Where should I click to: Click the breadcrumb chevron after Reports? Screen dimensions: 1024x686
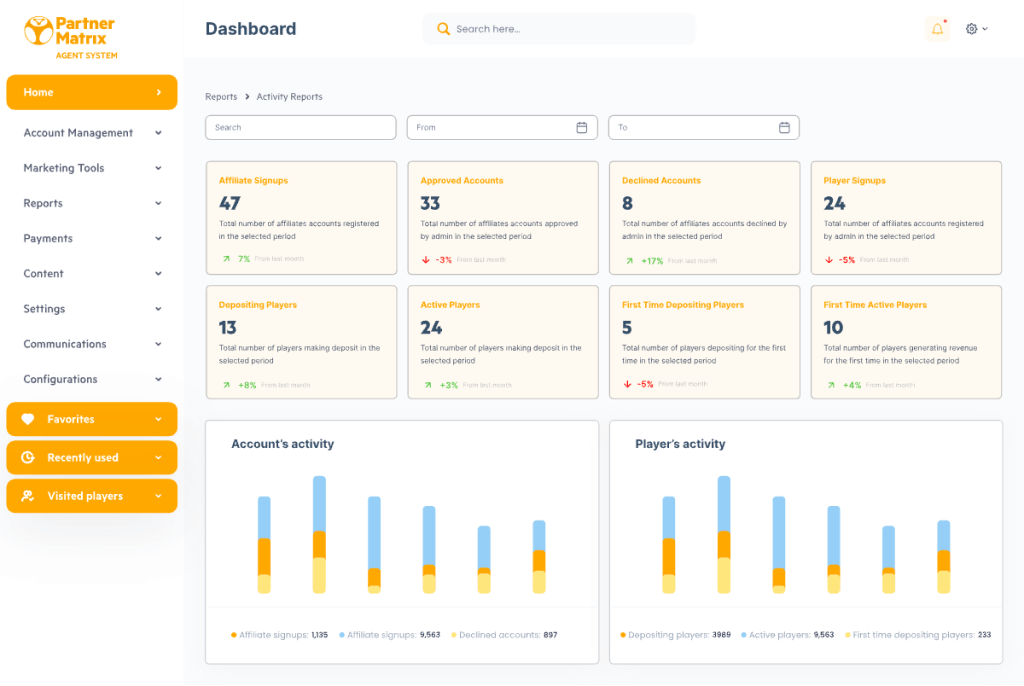click(247, 97)
